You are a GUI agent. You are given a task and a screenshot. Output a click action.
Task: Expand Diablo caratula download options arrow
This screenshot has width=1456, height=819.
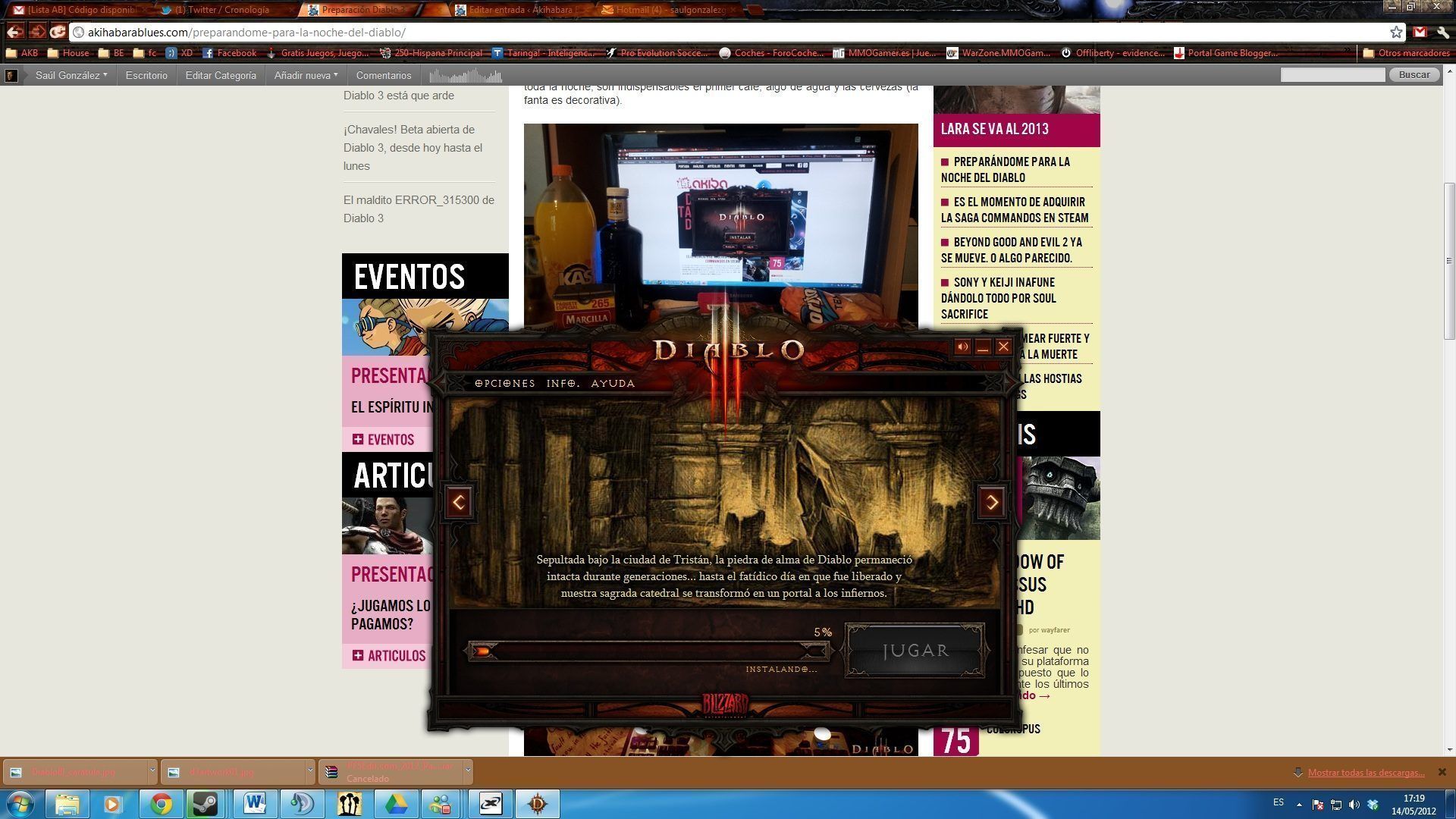[x=152, y=770]
